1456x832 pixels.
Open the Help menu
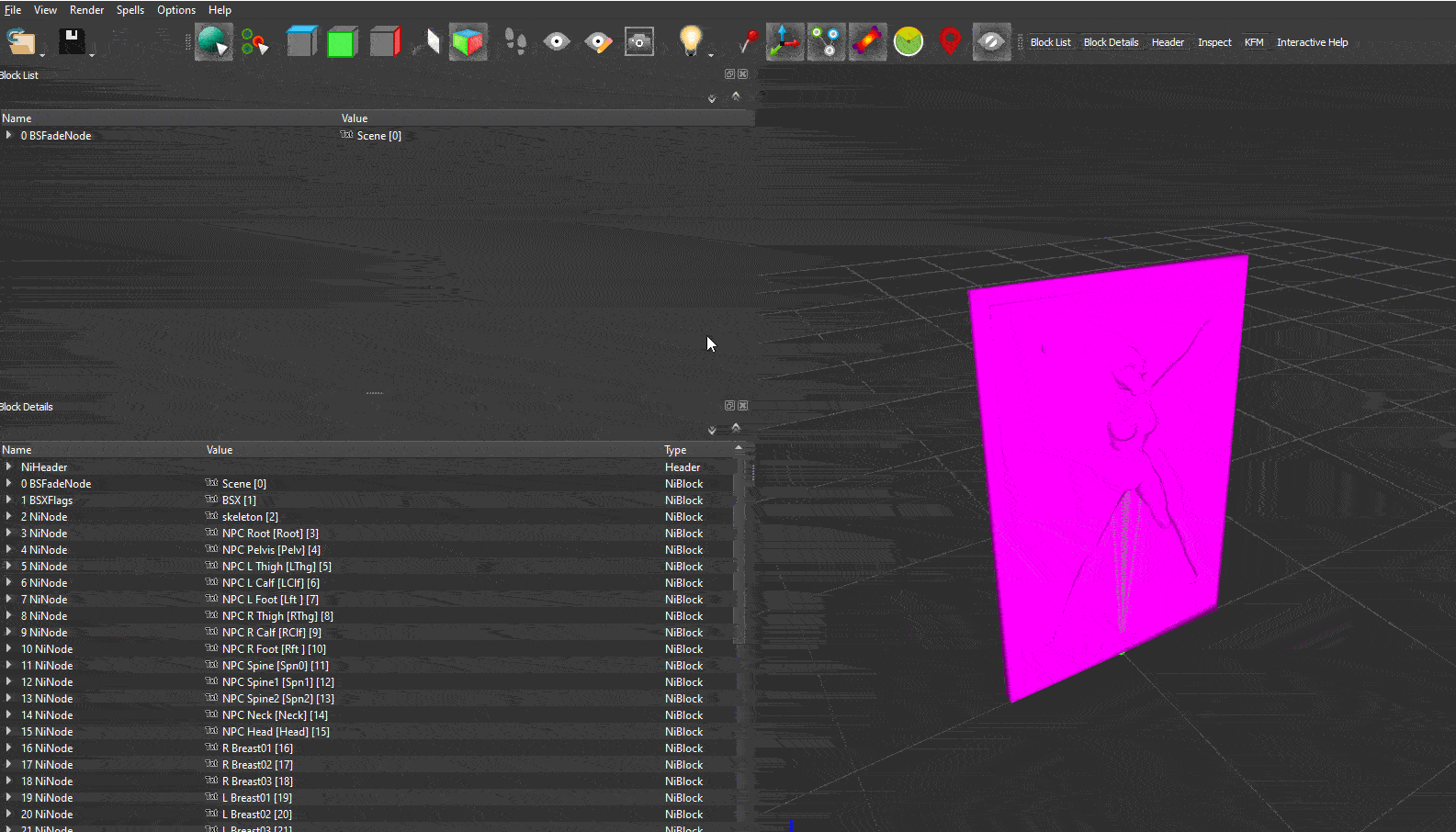click(220, 10)
